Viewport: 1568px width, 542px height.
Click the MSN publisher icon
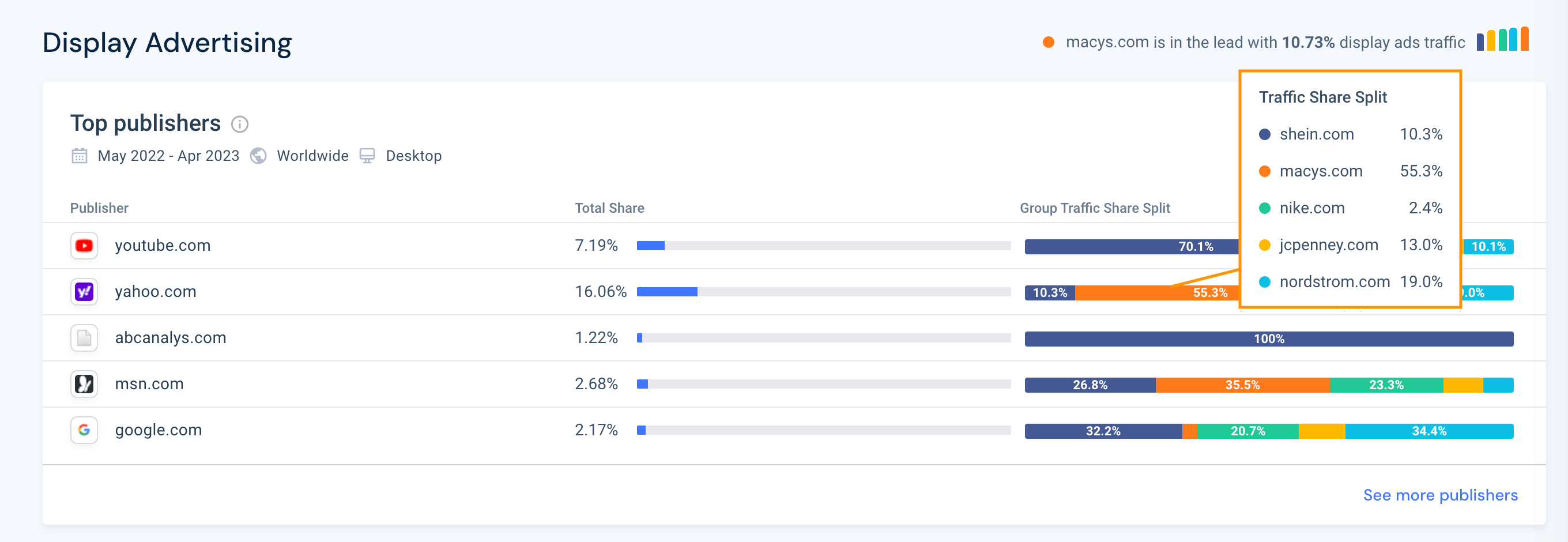click(x=84, y=383)
